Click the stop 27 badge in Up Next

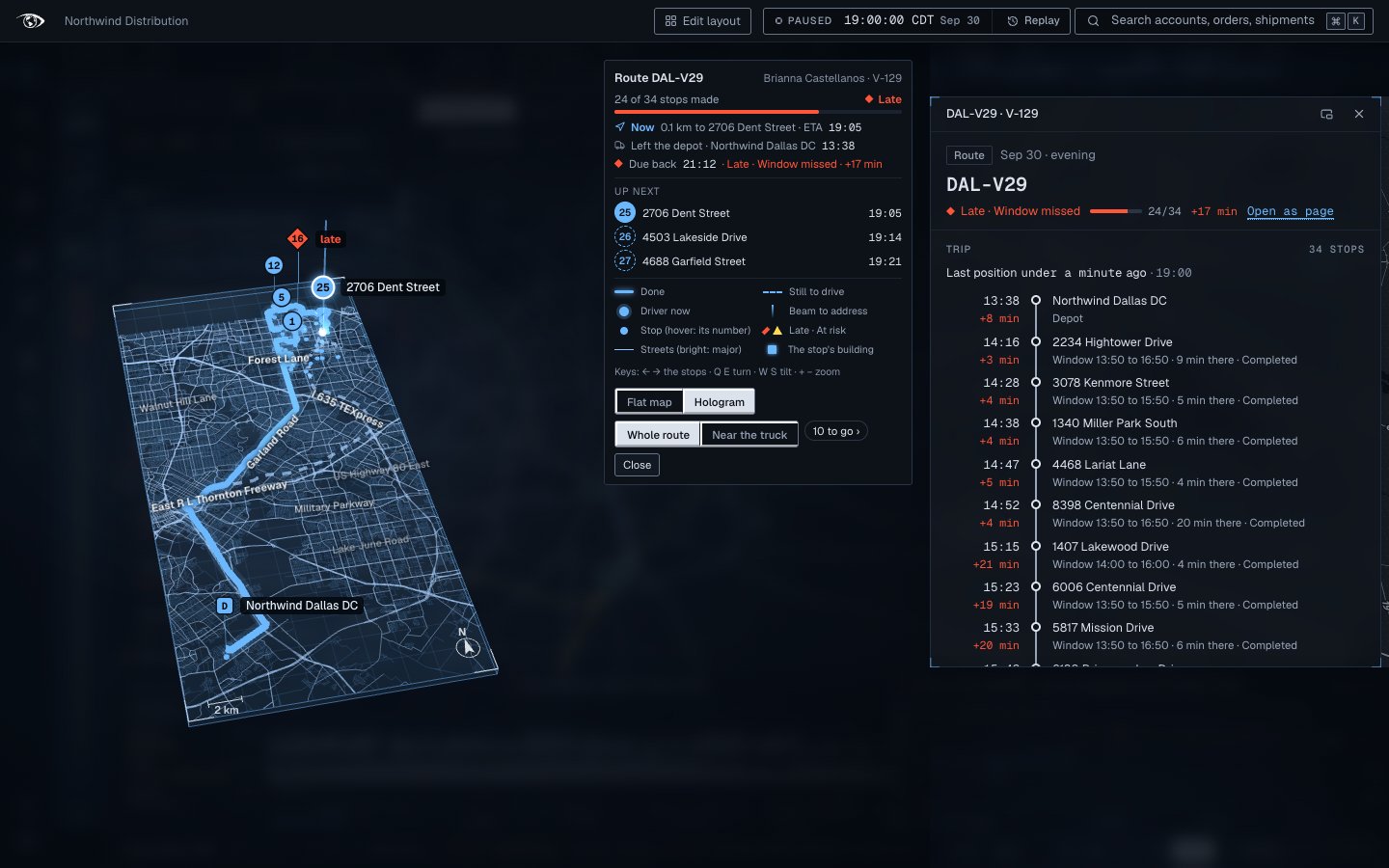point(625,261)
